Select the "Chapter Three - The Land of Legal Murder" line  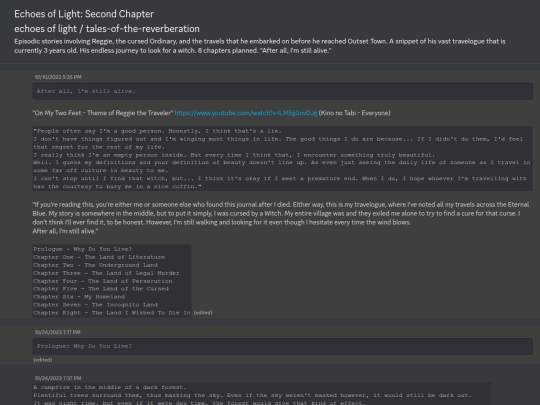pyautogui.click(x=106, y=273)
